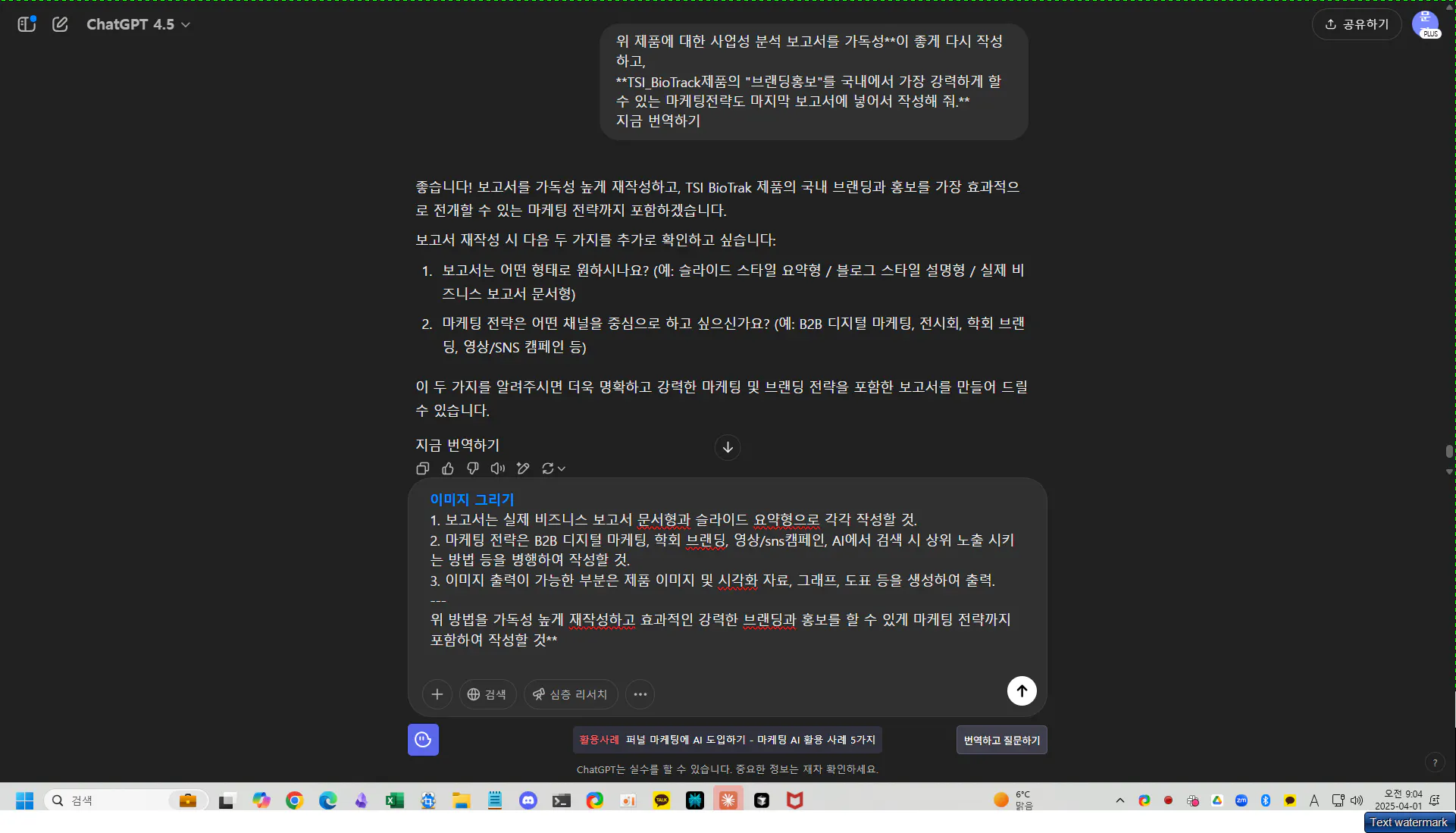Image resolution: width=1456 pixels, height=833 pixels.
Task: Click the conversation scrollbar thumb
Action: 1449,452
